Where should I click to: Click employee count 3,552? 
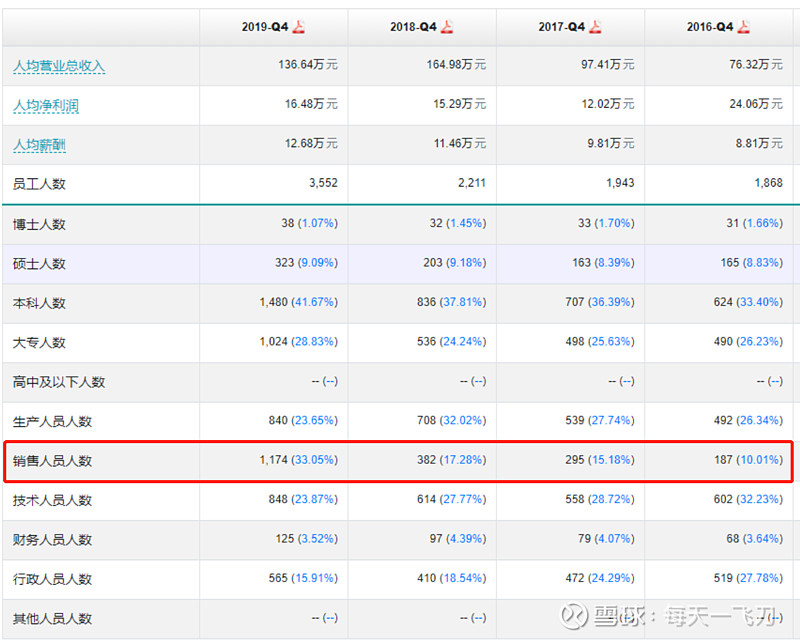(x=323, y=183)
